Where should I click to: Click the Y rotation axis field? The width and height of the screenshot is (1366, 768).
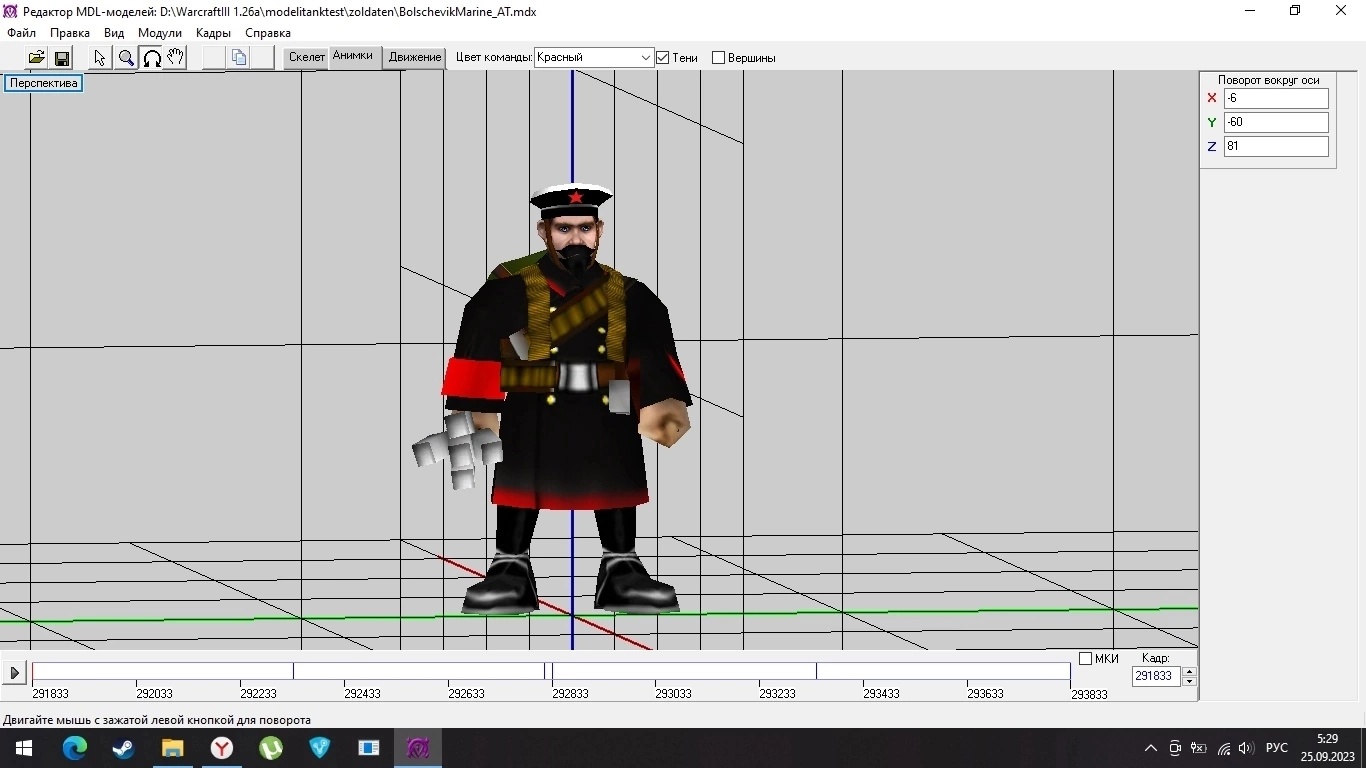tap(1276, 122)
